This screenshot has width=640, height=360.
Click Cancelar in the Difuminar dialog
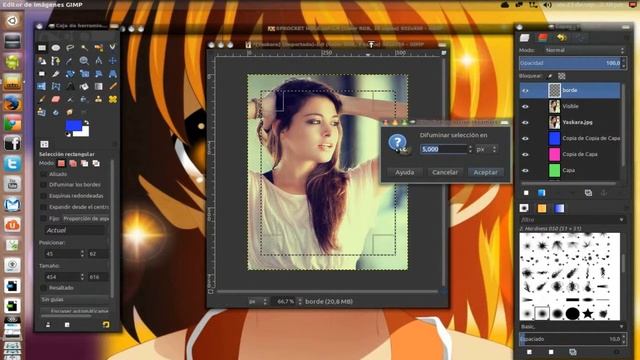[445, 172]
